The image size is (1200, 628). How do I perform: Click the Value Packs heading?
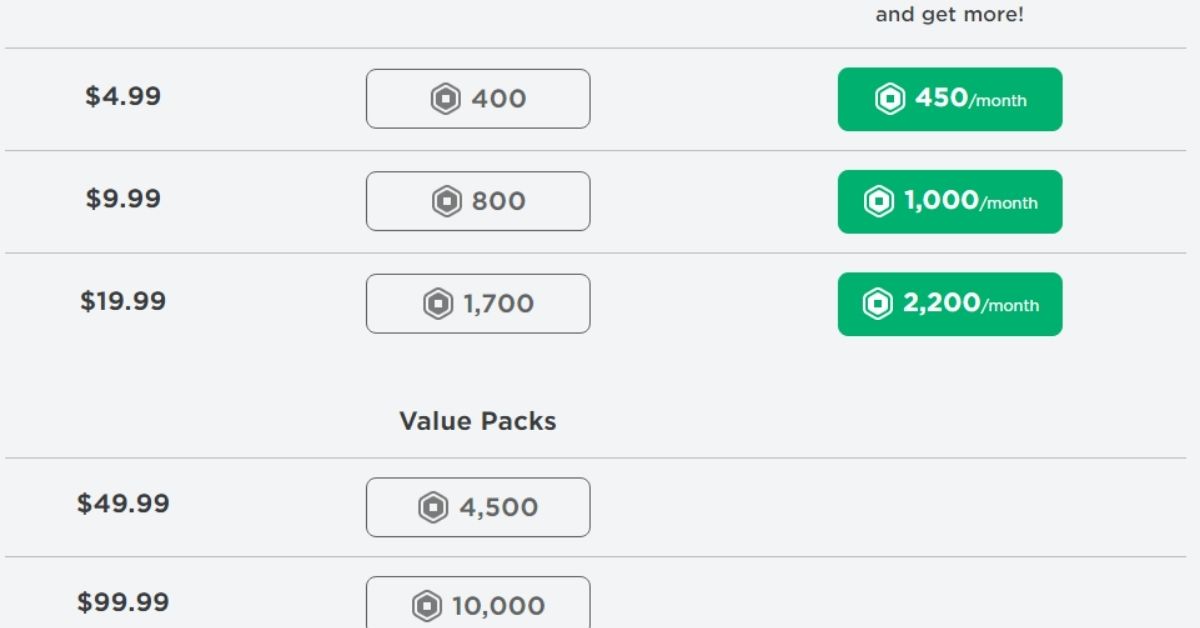coord(477,421)
